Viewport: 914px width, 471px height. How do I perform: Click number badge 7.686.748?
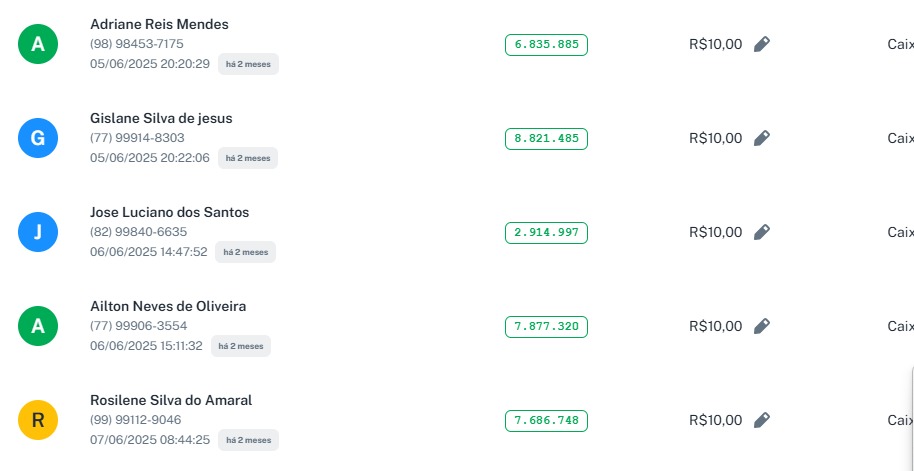click(x=546, y=420)
